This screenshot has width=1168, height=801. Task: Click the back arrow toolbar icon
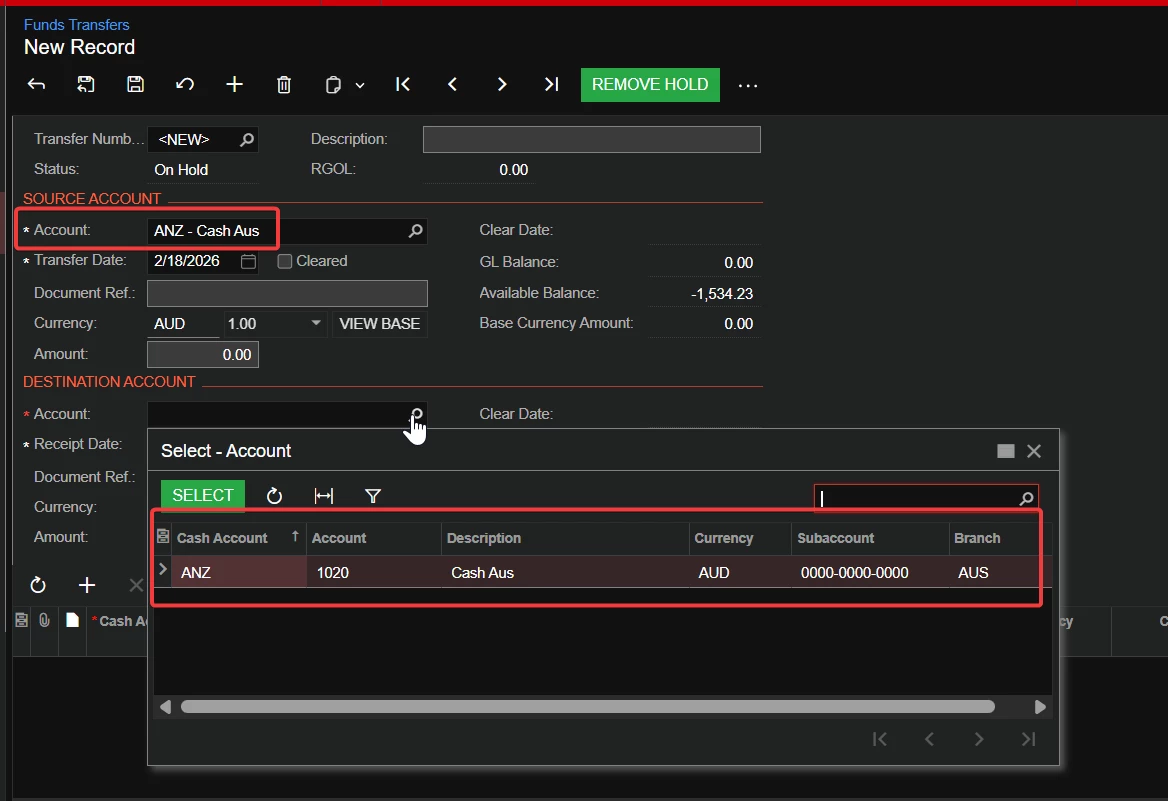point(36,84)
